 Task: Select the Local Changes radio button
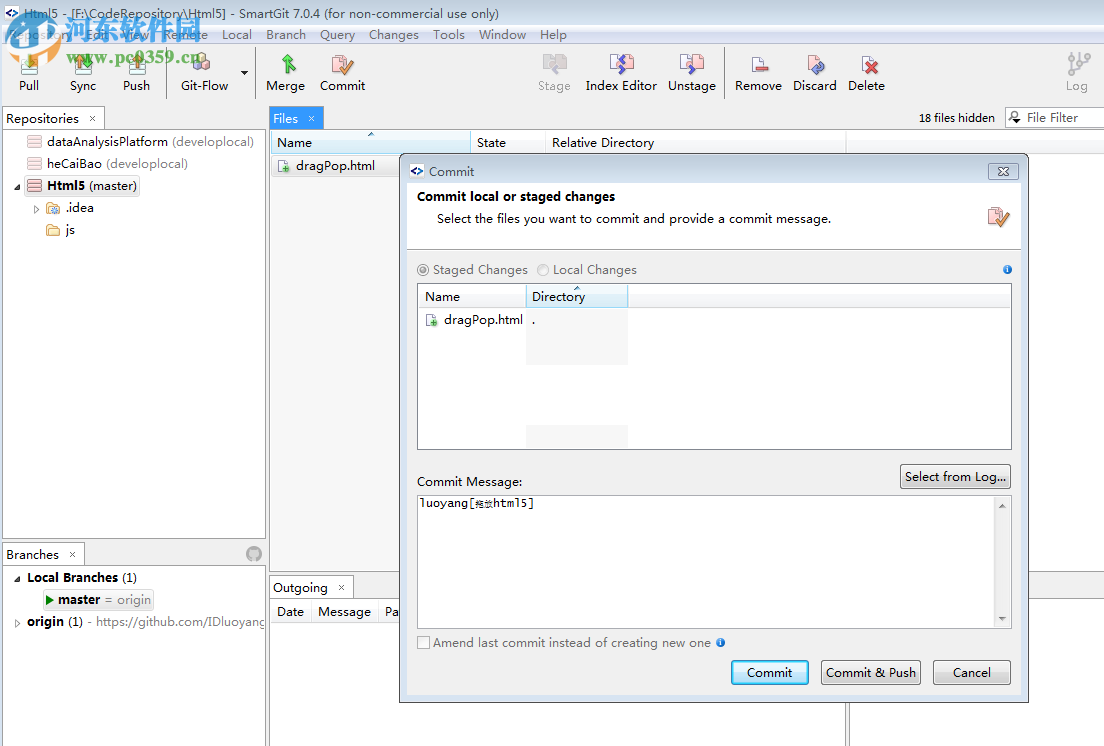coord(543,270)
